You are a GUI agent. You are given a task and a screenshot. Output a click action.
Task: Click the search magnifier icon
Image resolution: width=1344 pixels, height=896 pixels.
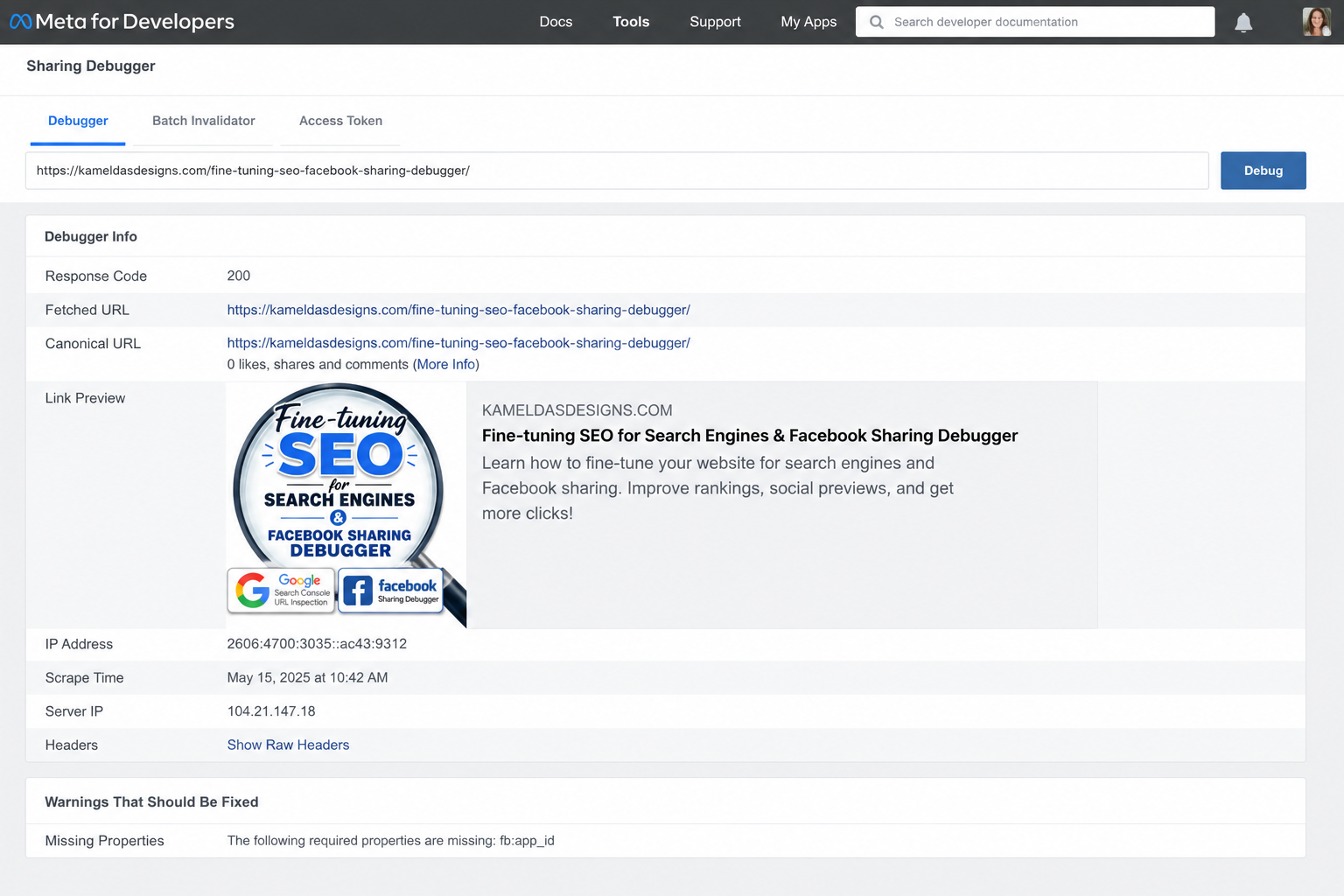(x=876, y=22)
